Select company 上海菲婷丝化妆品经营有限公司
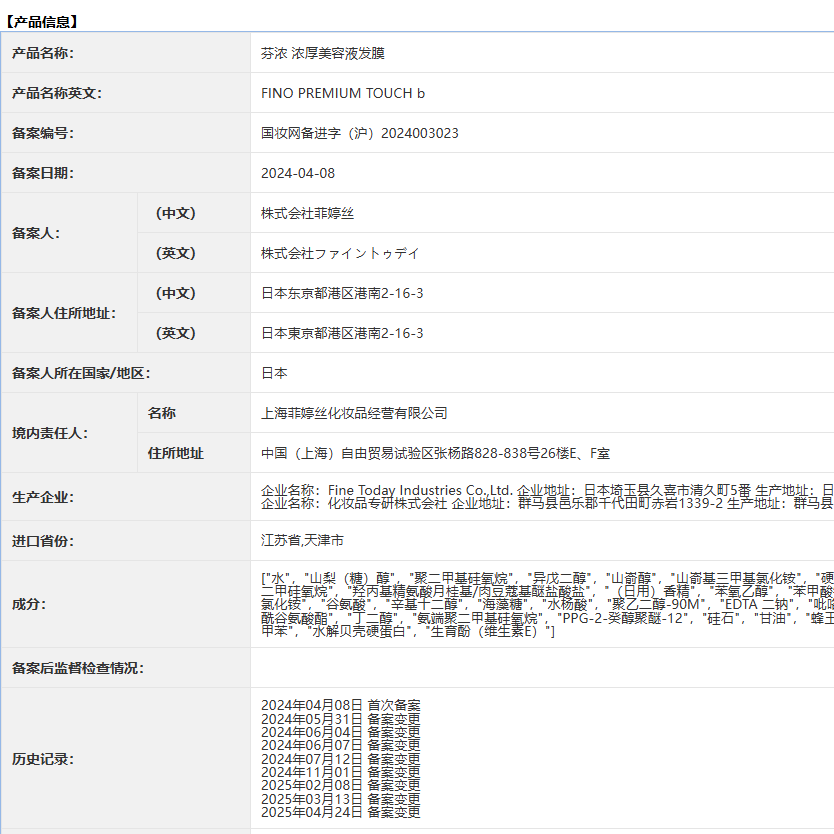 pos(354,413)
